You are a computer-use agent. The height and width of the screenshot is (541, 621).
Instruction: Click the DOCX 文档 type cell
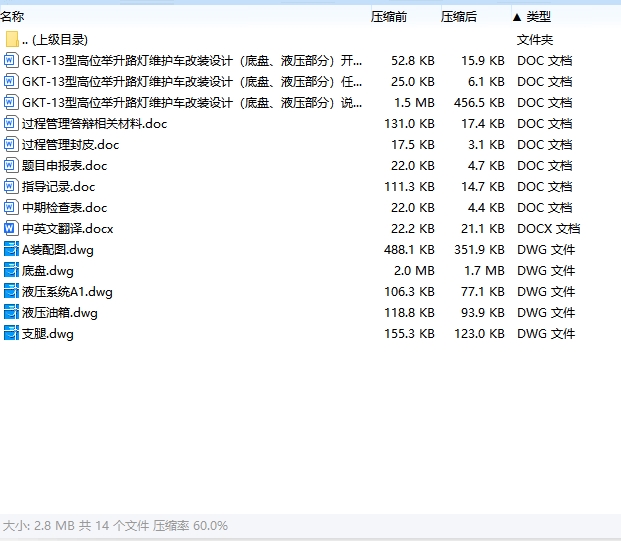tap(549, 229)
